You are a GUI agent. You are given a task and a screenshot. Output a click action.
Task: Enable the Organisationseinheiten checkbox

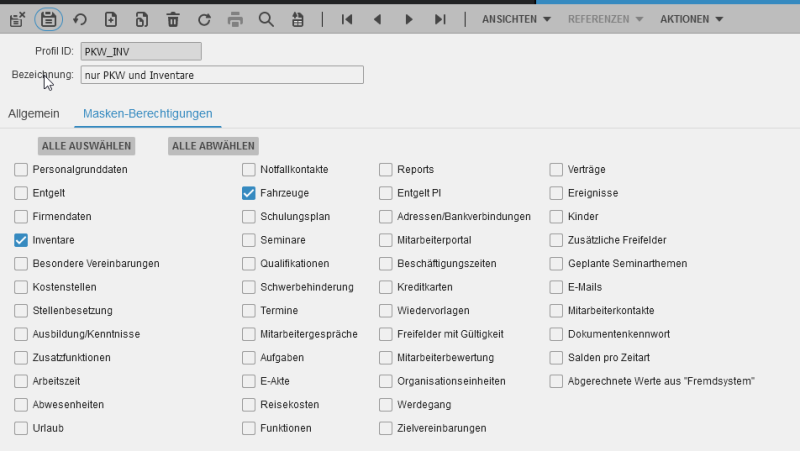coord(386,381)
